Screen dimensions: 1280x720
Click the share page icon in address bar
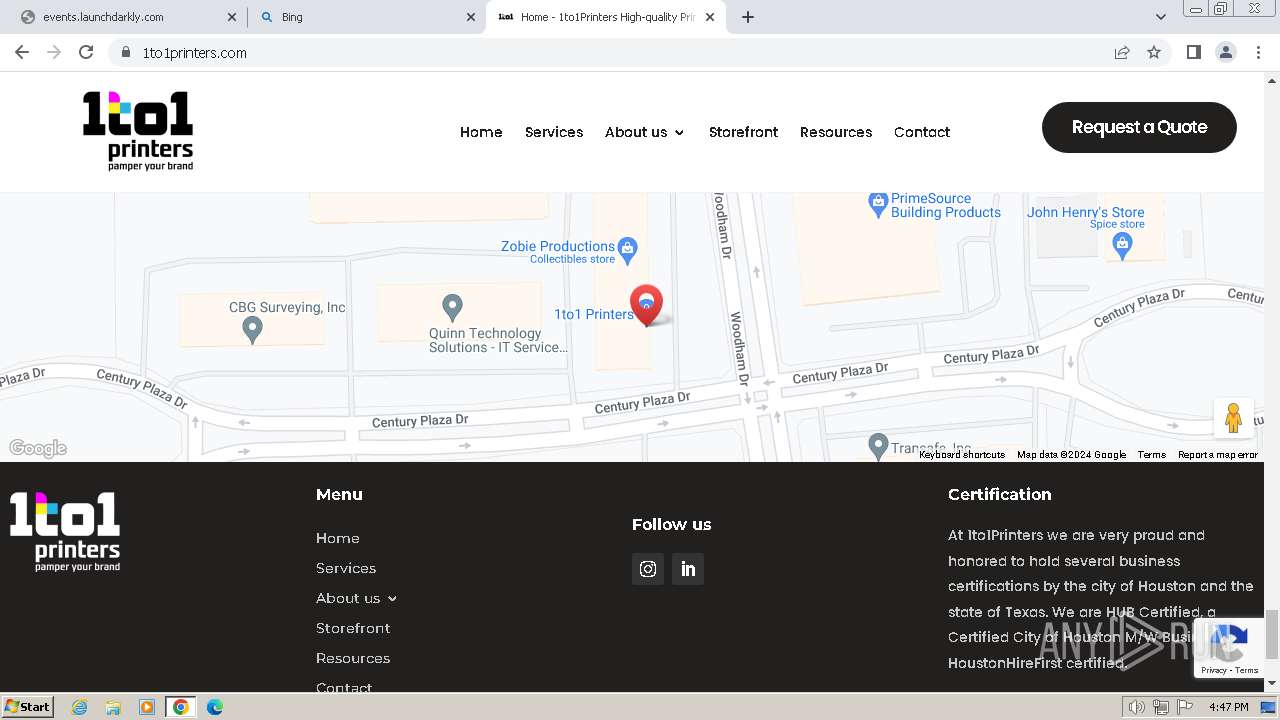tap(1122, 52)
